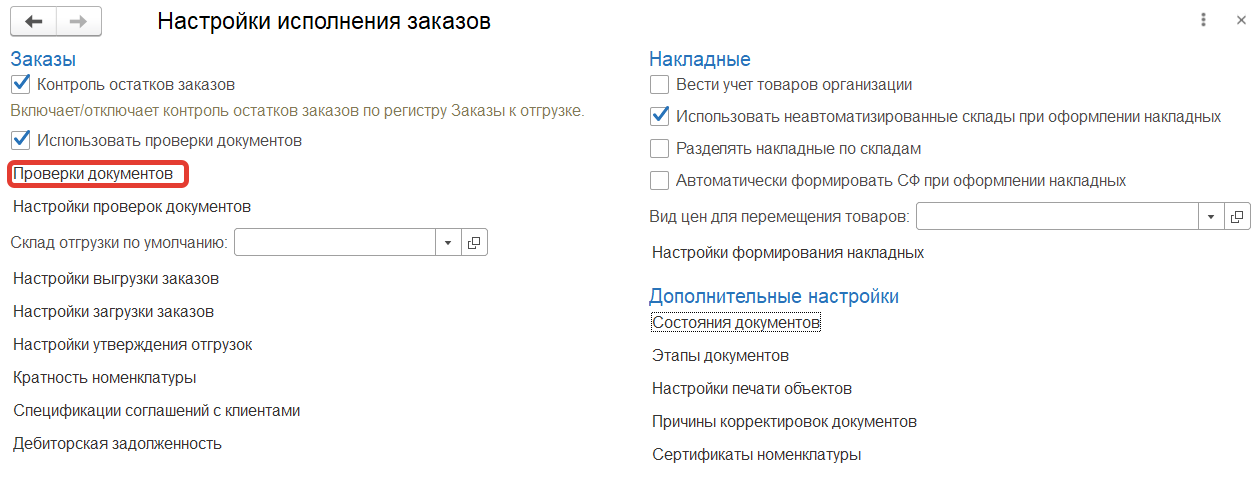This screenshot has height=477, width=1257.
Task: Toggle Контроль остатков заказов checkbox
Action: click(x=21, y=85)
